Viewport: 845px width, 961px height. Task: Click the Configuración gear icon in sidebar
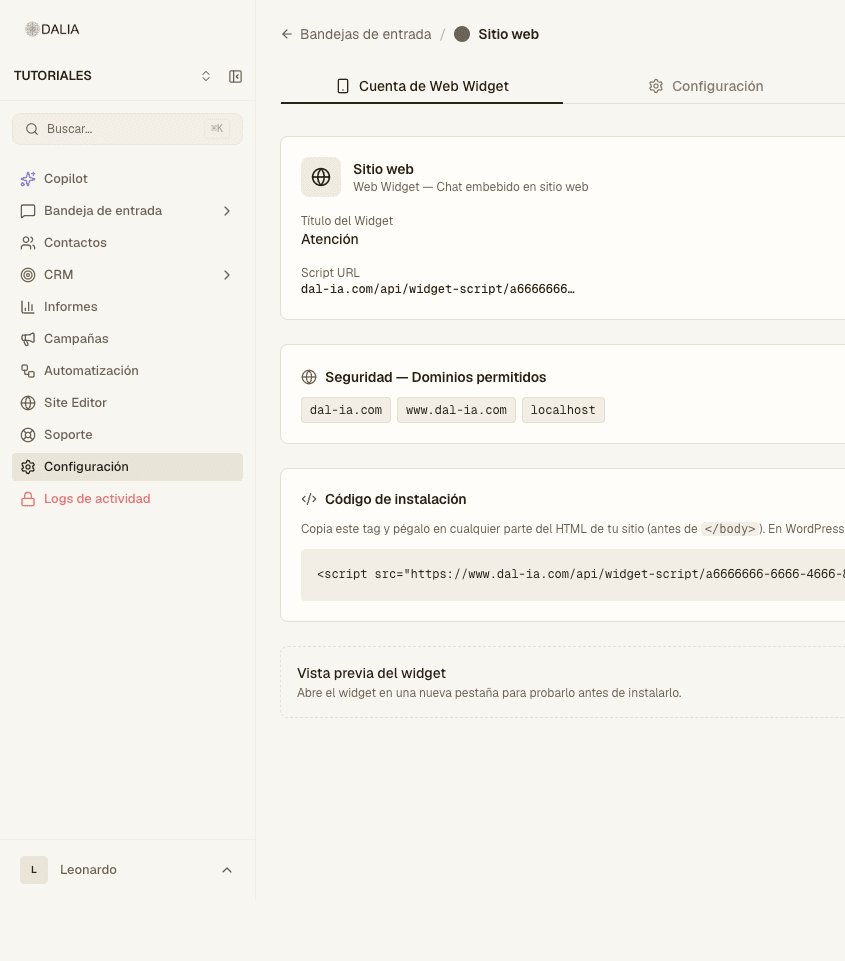tap(28, 467)
